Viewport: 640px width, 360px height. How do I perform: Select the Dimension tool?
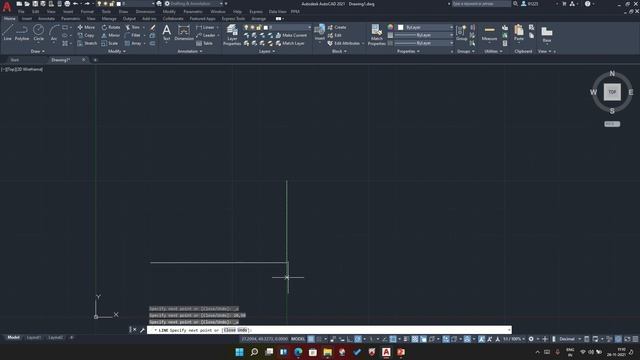click(184, 32)
